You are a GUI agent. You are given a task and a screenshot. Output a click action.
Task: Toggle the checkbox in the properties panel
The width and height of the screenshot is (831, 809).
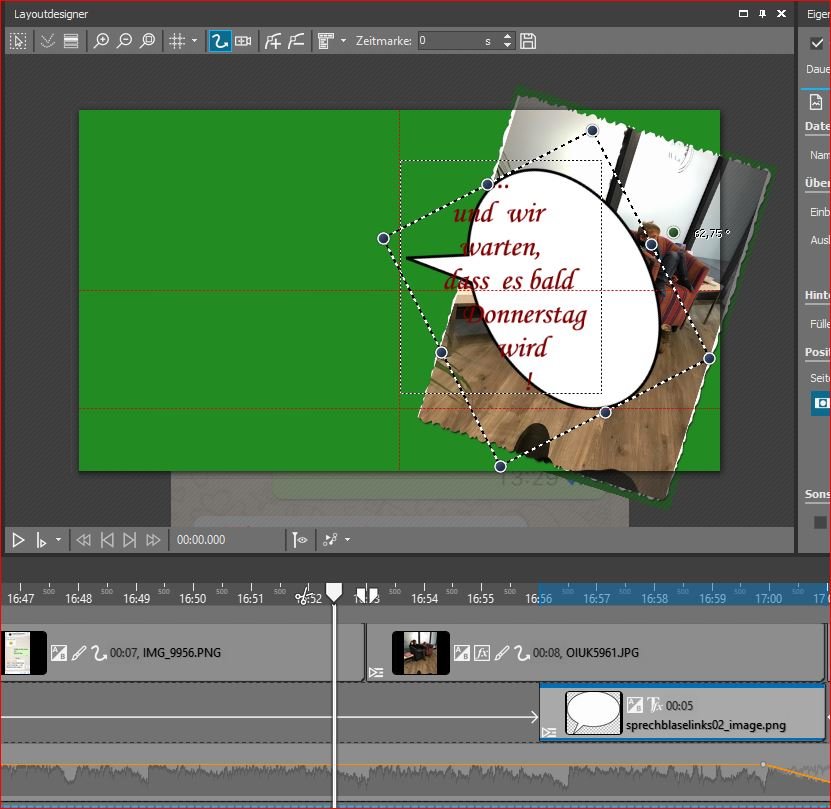pyautogui.click(x=817, y=42)
